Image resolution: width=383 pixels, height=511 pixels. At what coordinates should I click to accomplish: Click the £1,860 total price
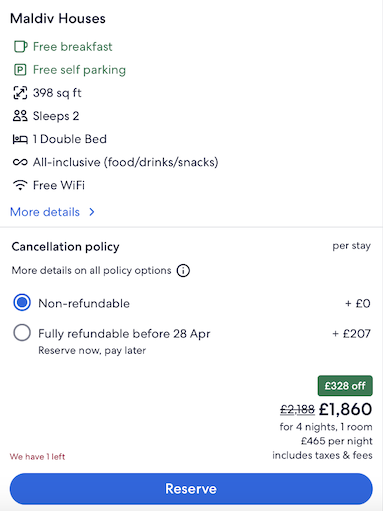click(x=345, y=409)
